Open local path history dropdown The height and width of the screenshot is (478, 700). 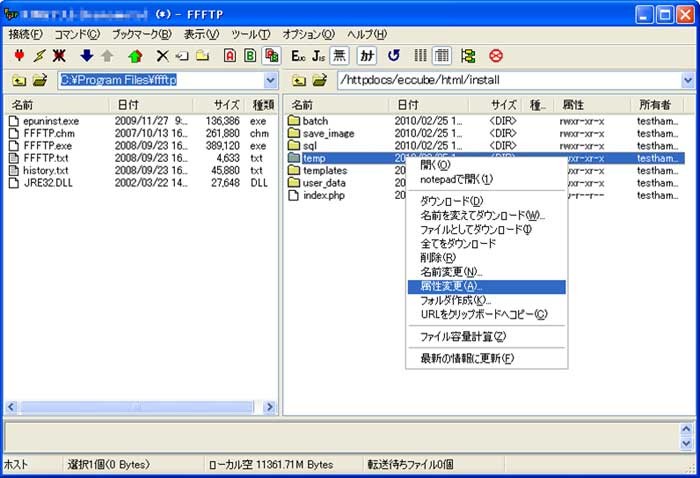tap(270, 81)
